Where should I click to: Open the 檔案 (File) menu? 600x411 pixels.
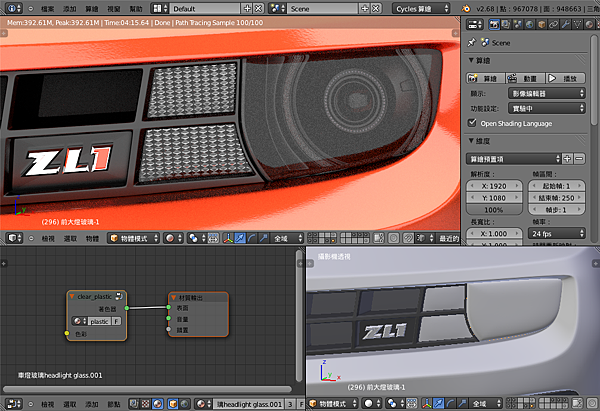coord(47,8)
